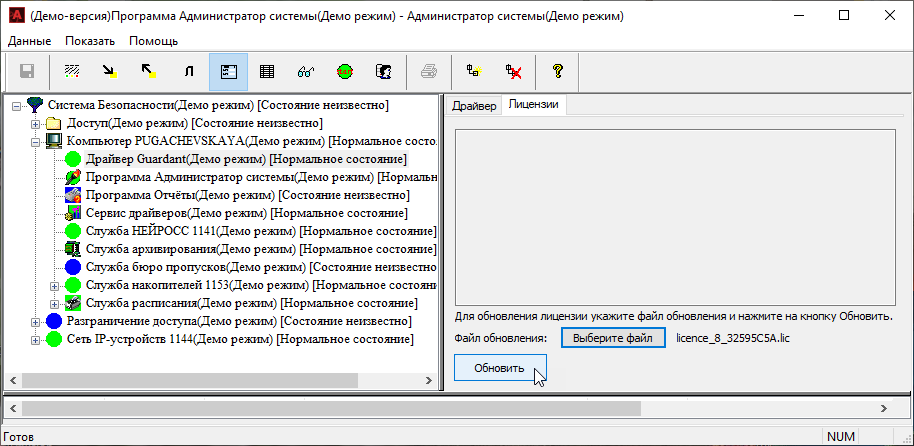Click the table grid icon in the toolbar
Image resolution: width=914 pixels, height=446 pixels.
click(267, 71)
